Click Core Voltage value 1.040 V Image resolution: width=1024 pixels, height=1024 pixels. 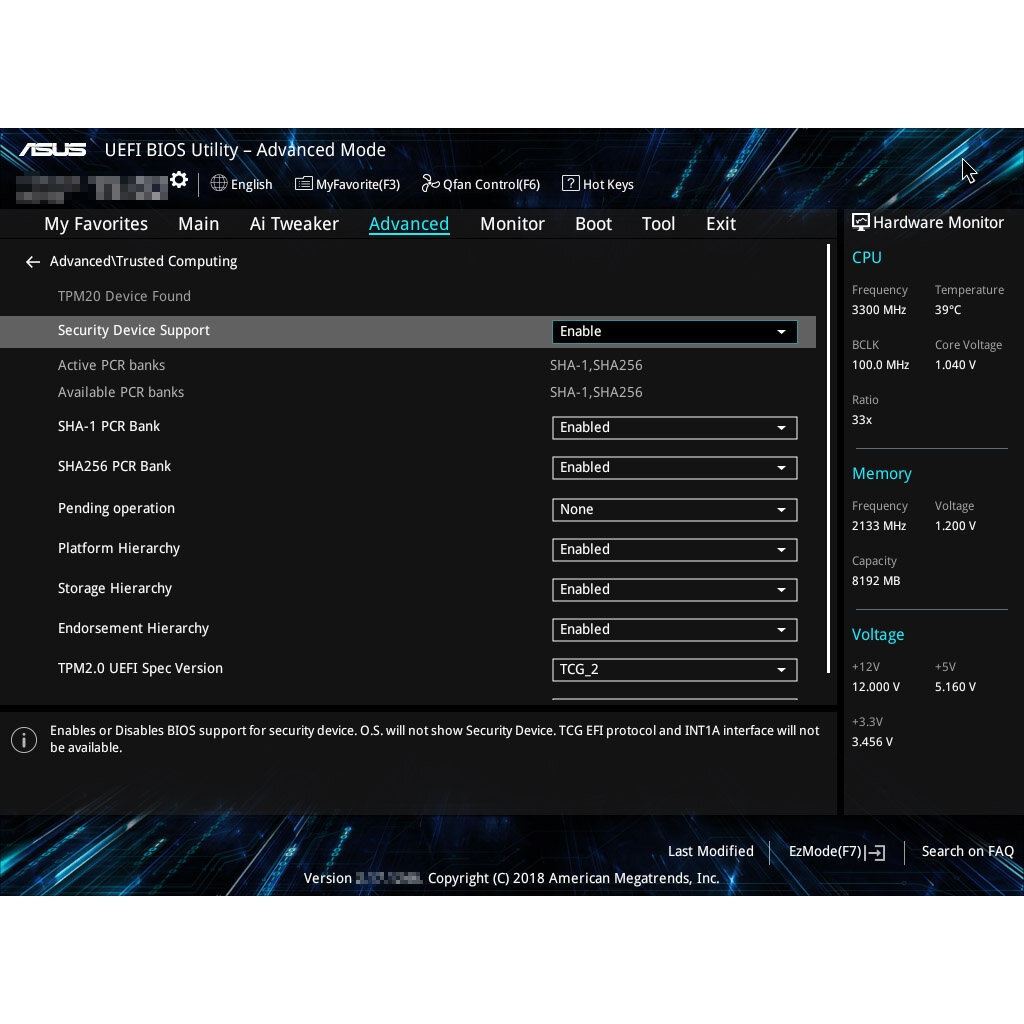[x=955, y=365]
